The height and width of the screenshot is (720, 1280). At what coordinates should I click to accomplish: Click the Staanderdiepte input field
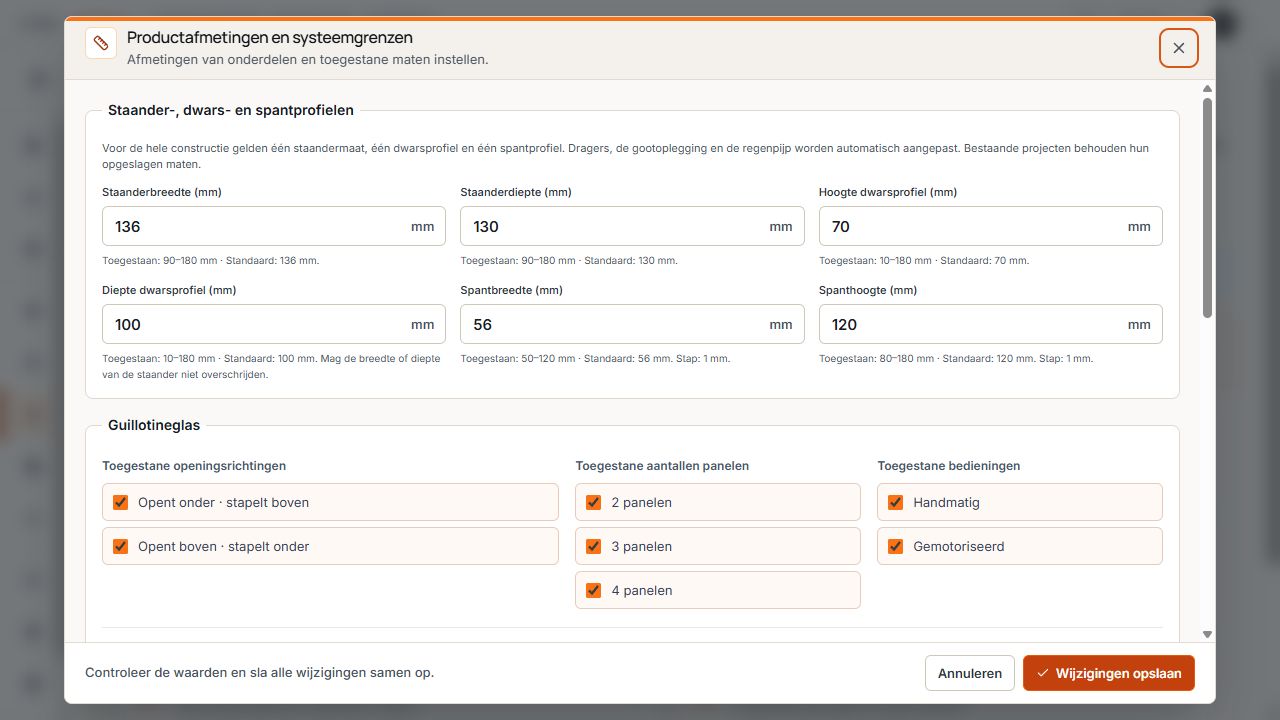click(x=632, y=226)
